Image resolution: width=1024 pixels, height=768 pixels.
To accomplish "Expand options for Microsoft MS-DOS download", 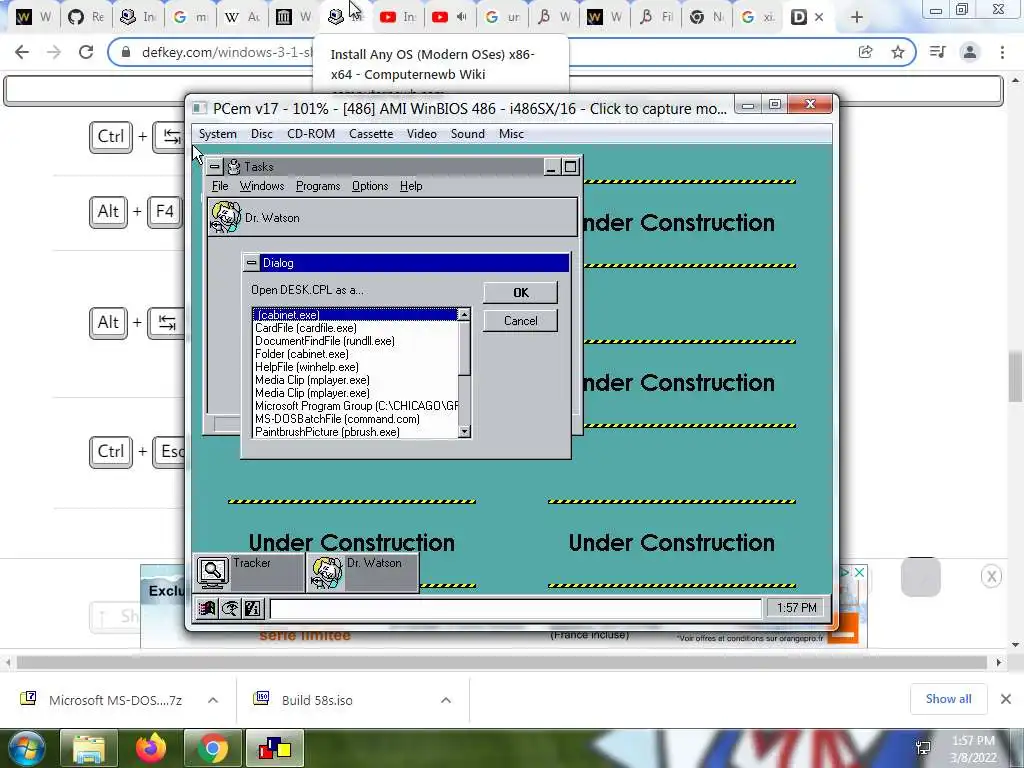I will [x=213, y=700].
